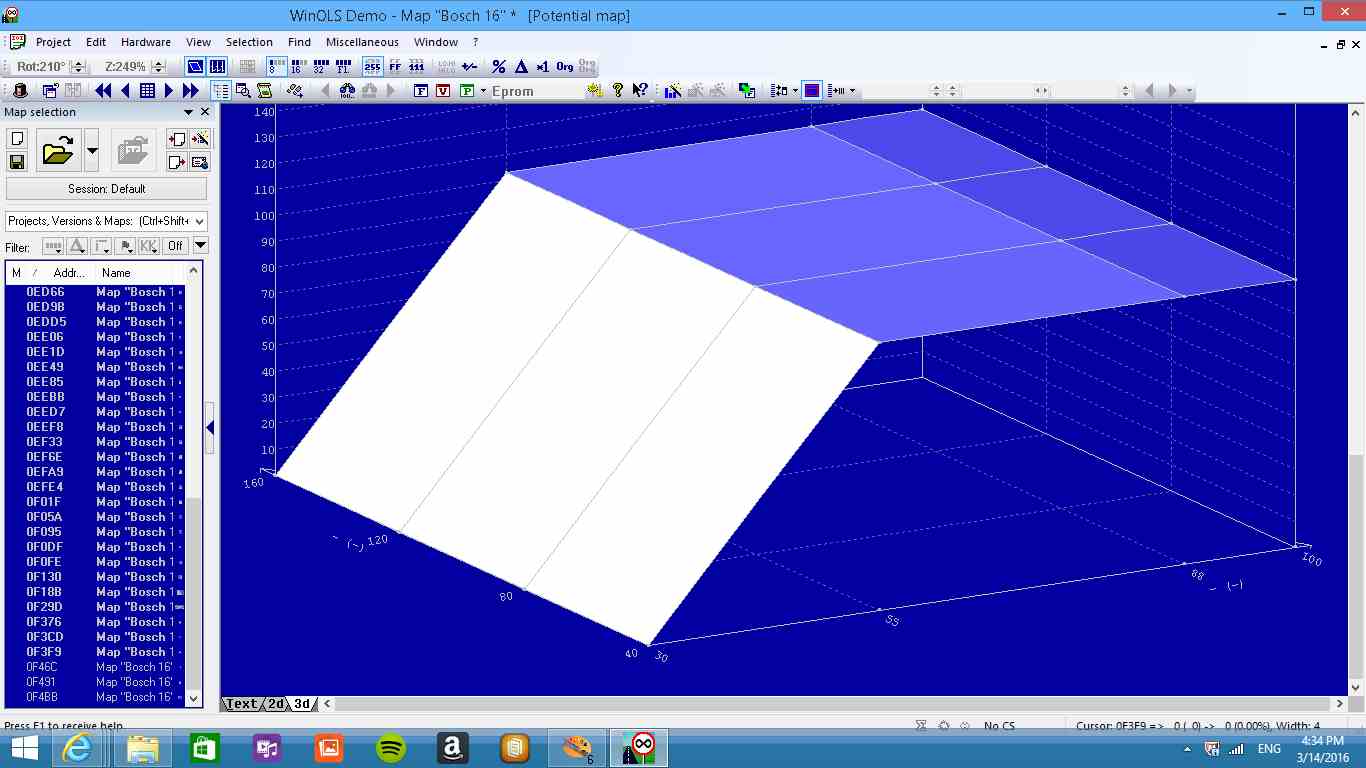This screenshot has width=1366, height=768.
Task: Open the P button dropdown arrow
Action: (483, 91)
